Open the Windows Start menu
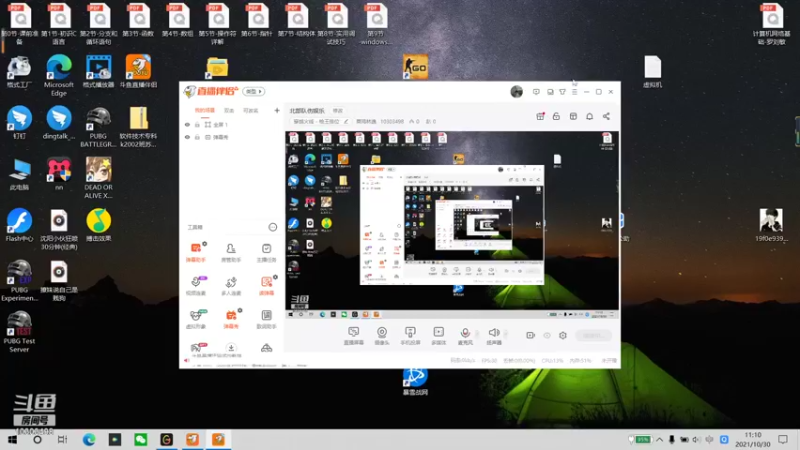The image size is (800, 450). pos(12,439)
